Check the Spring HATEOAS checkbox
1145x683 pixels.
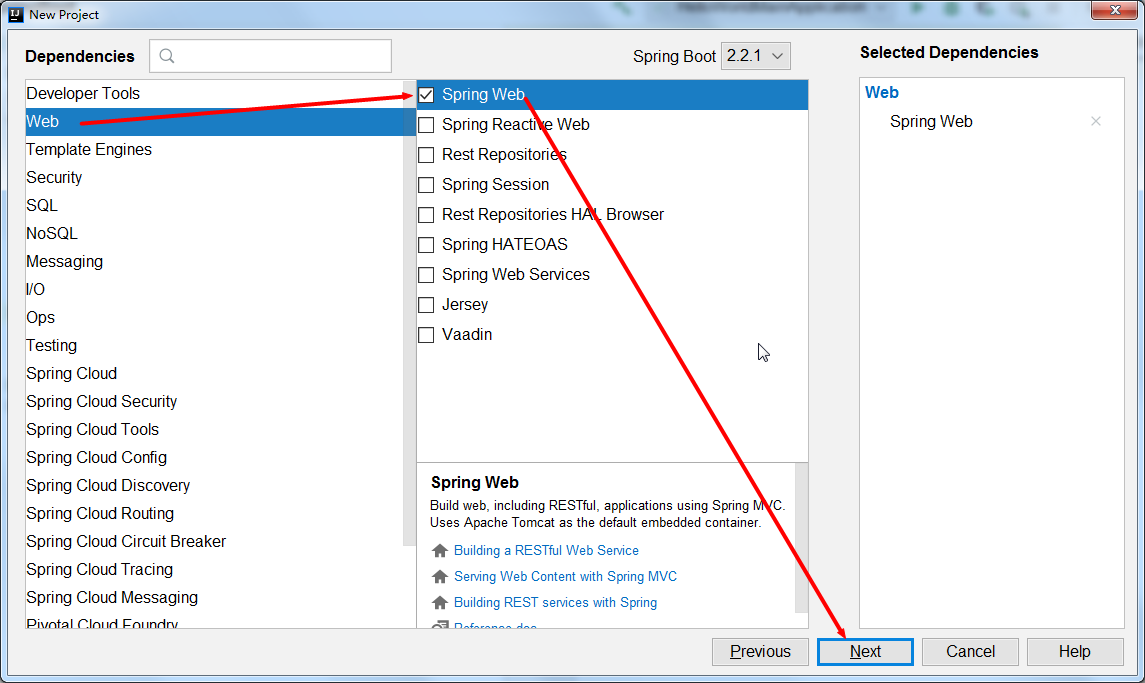coord(426,245)
